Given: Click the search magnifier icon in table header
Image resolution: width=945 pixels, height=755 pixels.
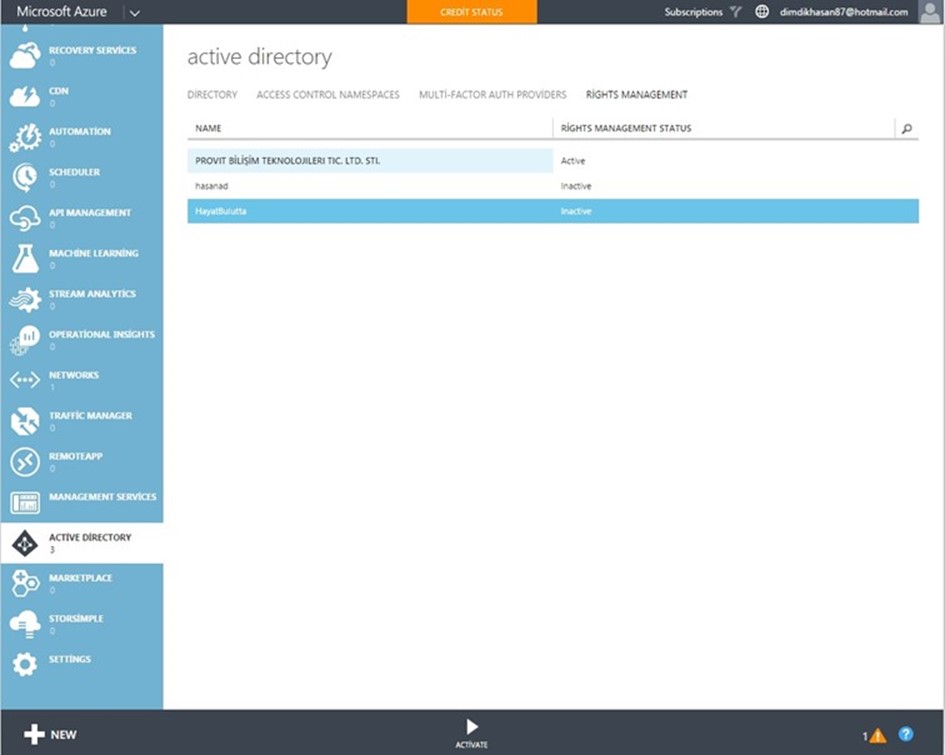Looking at the screenshot, I should (x=906, y=128).
